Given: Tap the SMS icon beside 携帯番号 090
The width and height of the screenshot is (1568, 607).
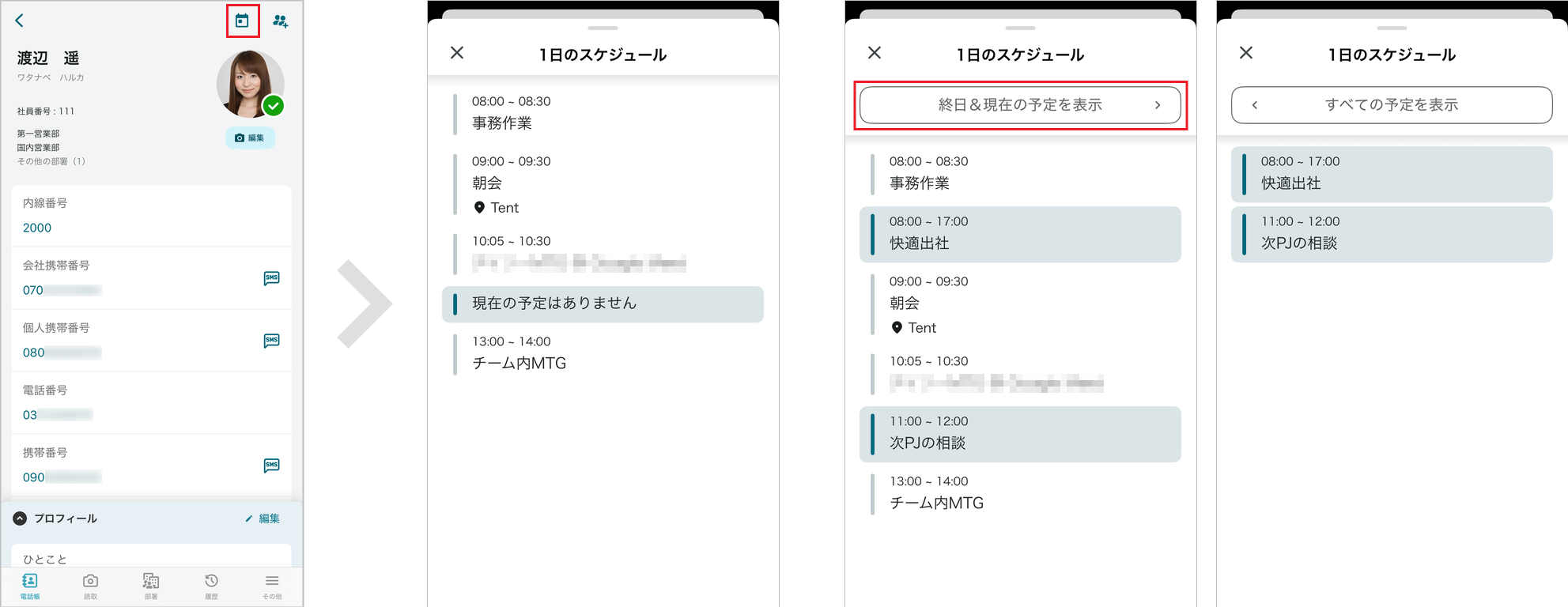Looking at the screenshot, I should tap(271, 466).
